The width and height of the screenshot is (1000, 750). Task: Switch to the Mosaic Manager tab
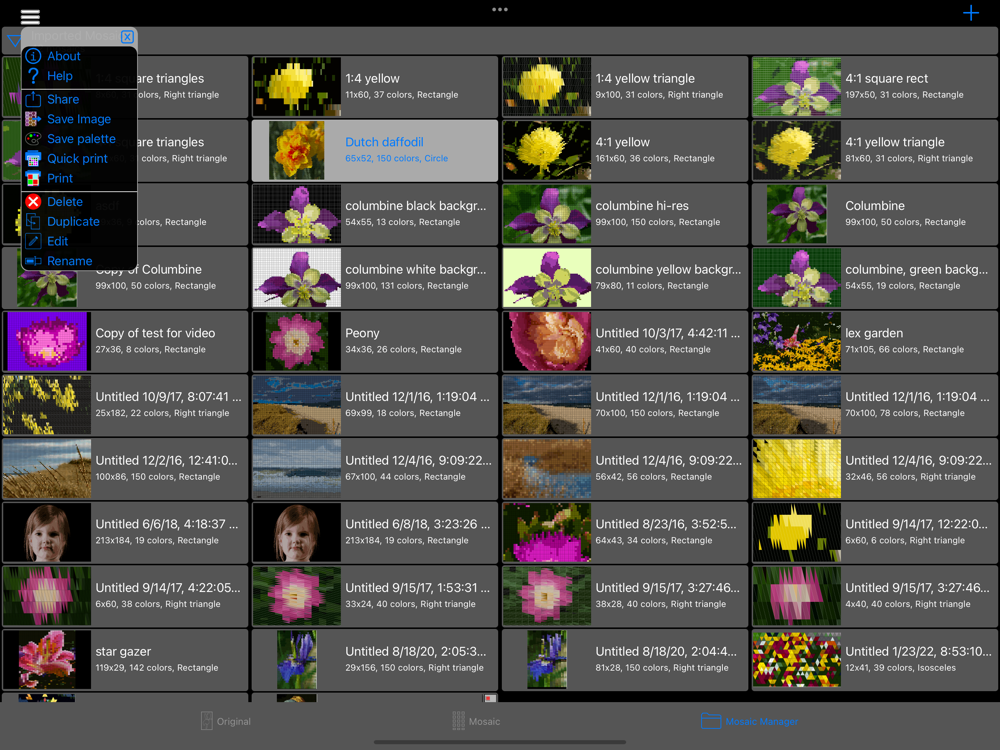pos(749,721)
